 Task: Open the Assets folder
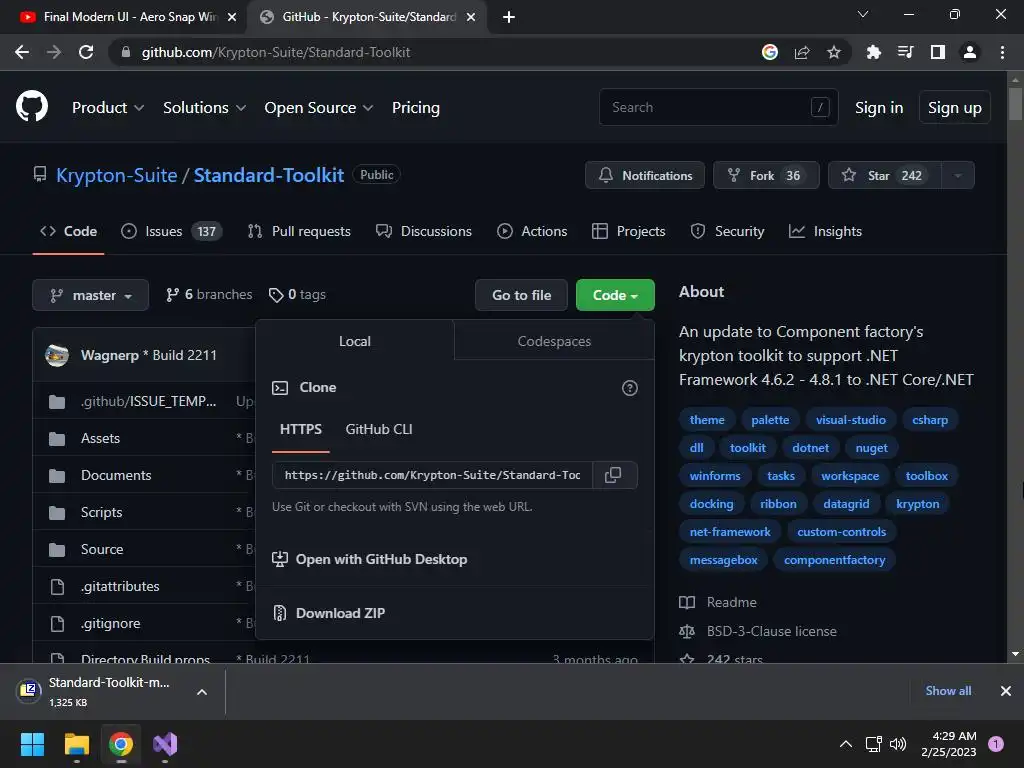(x=100, y=438)
